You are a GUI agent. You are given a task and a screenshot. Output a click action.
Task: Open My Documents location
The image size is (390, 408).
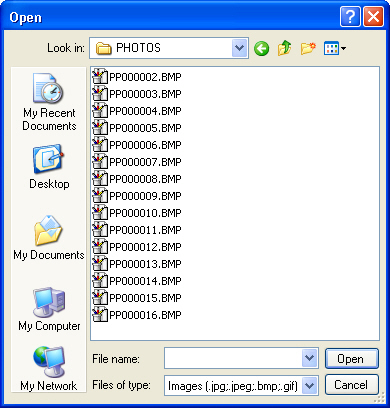(49, 238)
